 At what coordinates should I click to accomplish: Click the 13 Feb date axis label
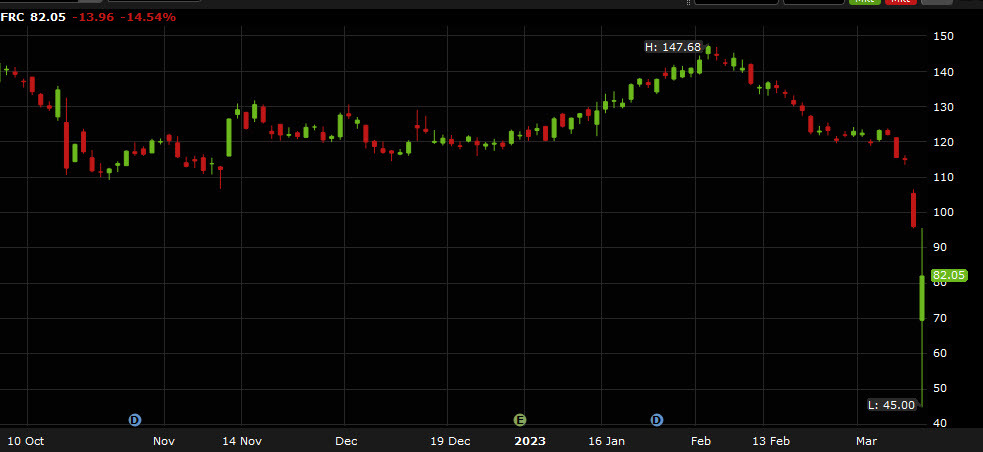coord(770,441)
